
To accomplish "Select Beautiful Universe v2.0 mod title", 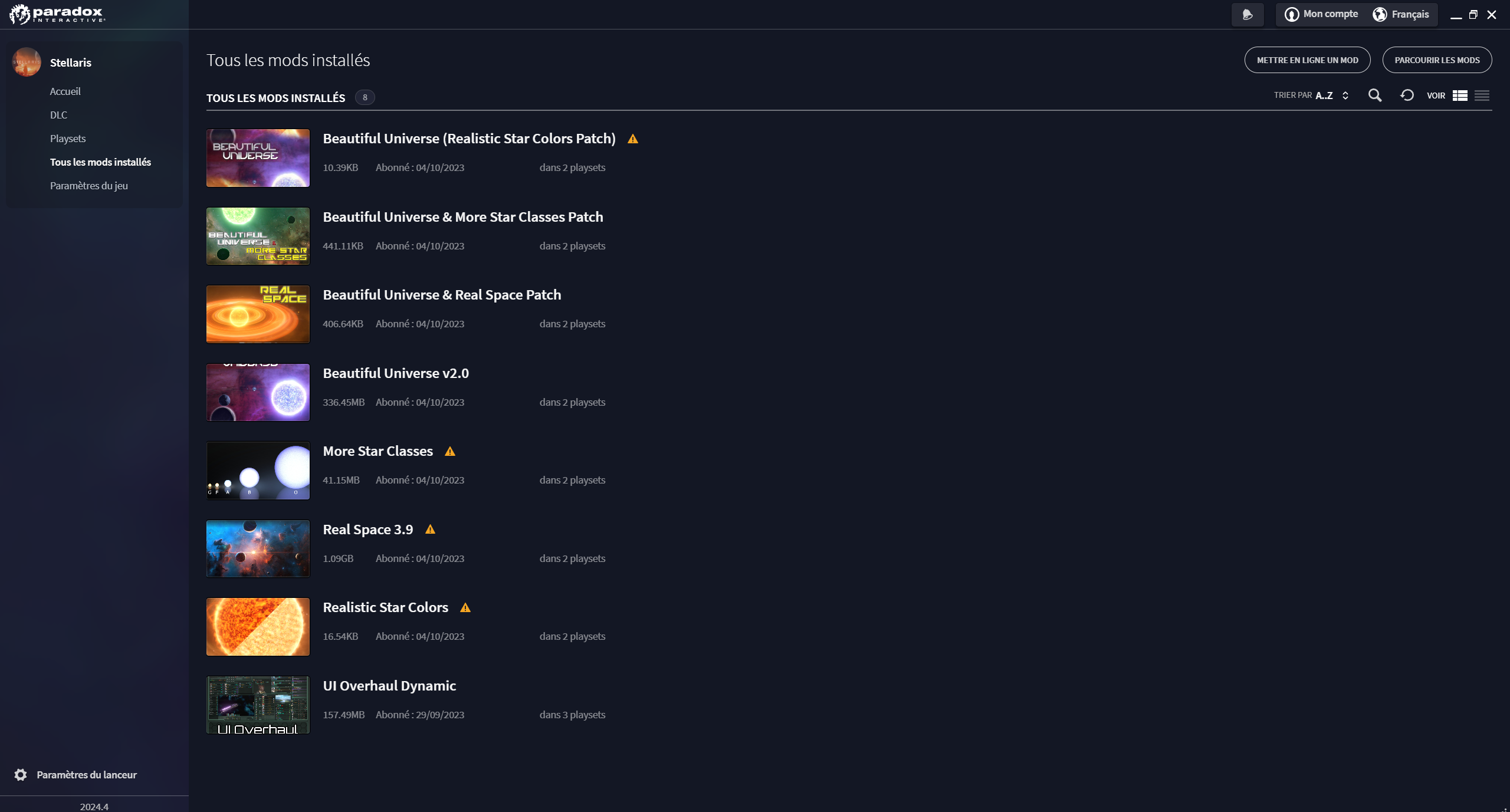I will tap(396, 373).
